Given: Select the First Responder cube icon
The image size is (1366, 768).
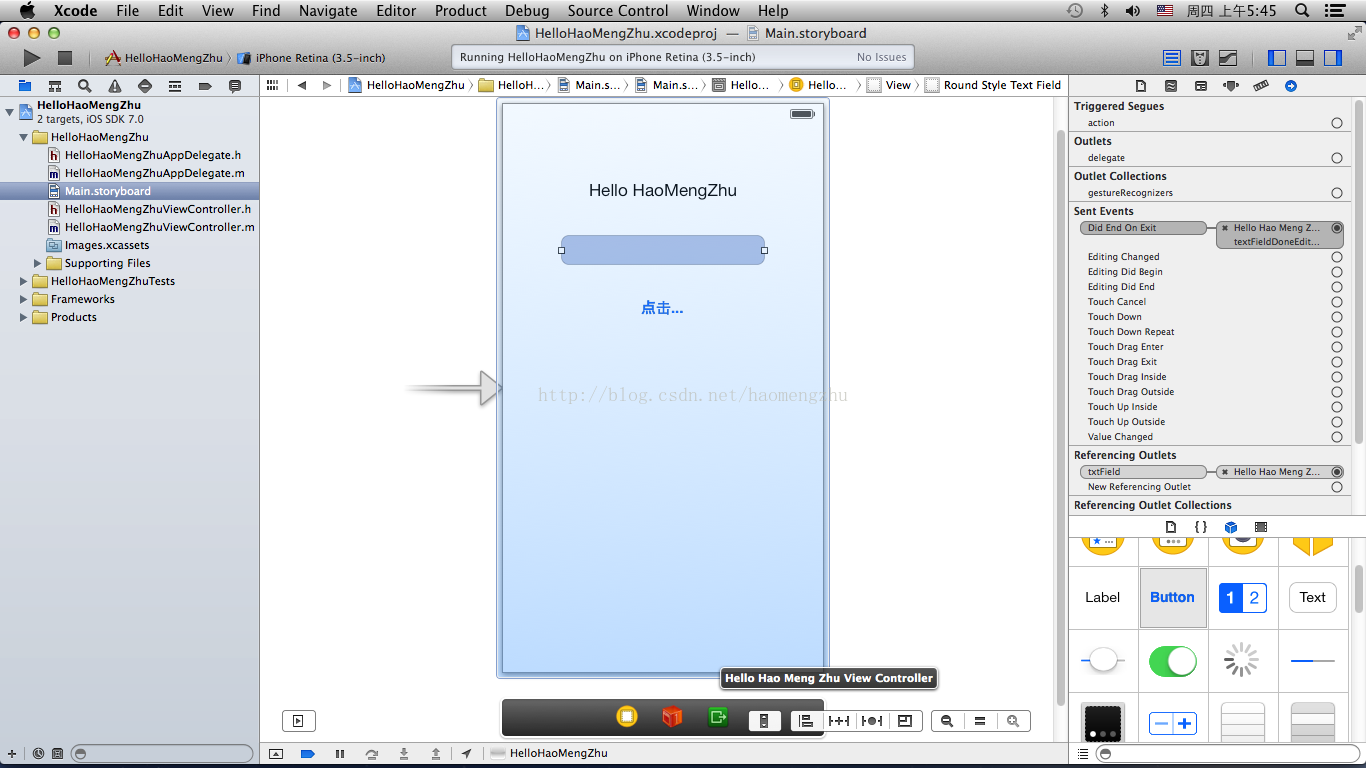Looking at the screenshot, I should 672,716.
